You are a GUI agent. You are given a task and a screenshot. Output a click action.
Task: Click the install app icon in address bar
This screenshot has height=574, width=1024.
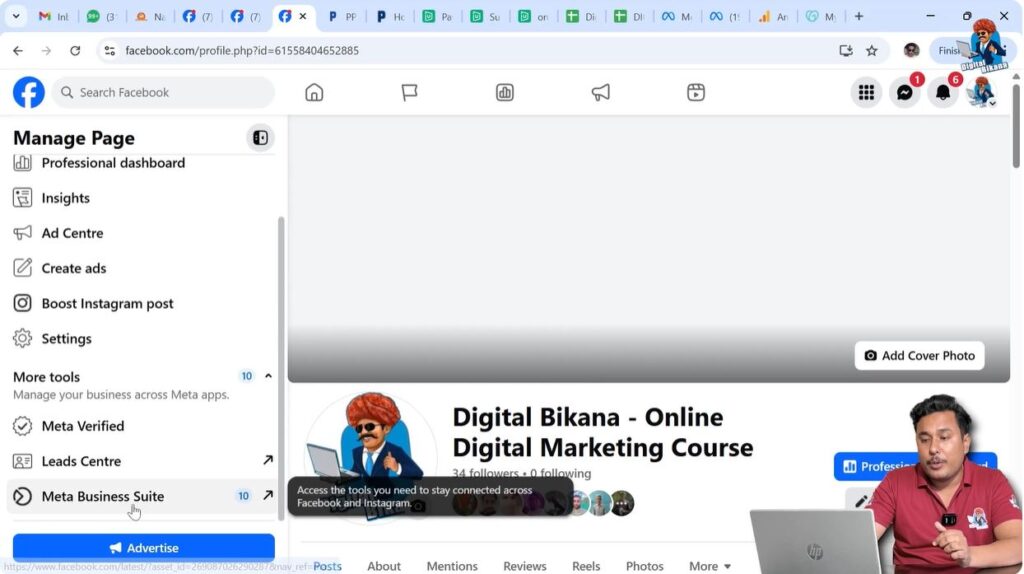coord(846,50)
